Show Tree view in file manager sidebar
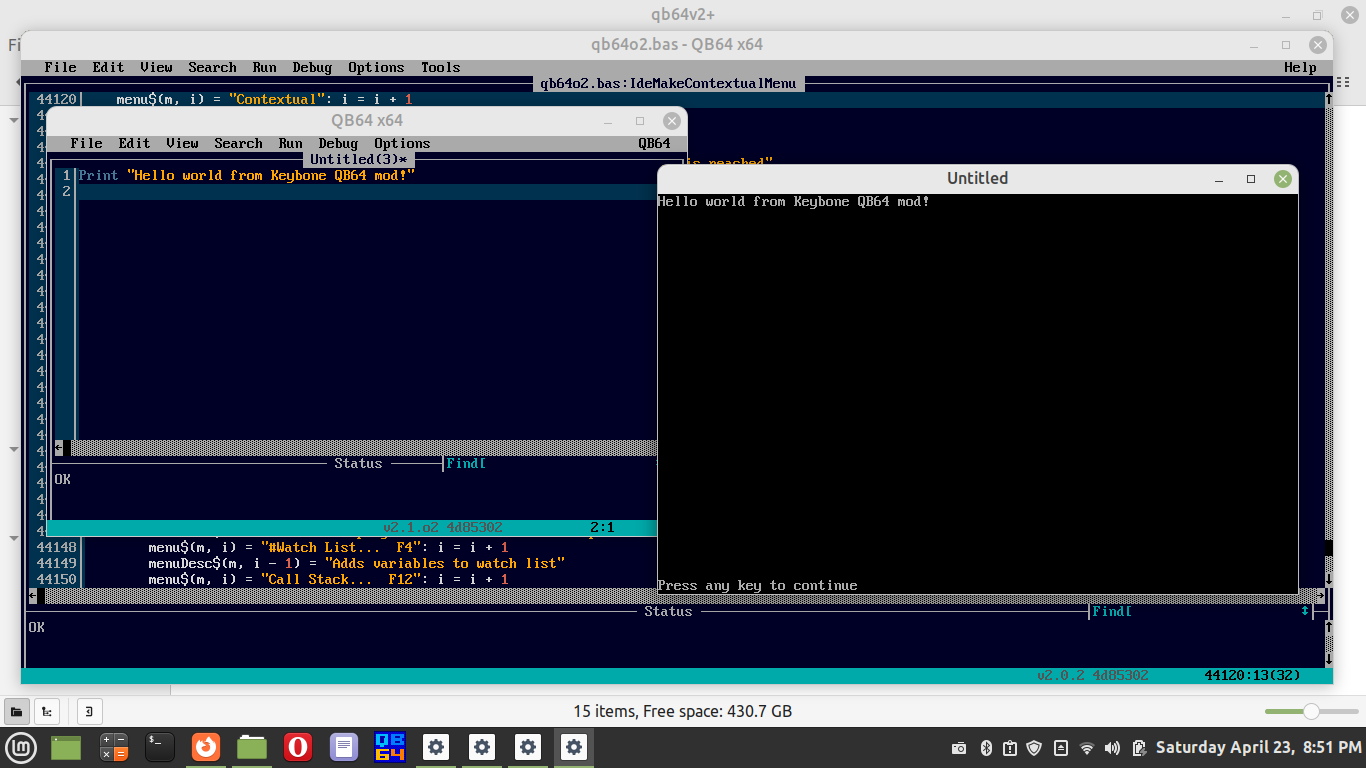Screen dimensions: 1366x768 tap(46, 711)
